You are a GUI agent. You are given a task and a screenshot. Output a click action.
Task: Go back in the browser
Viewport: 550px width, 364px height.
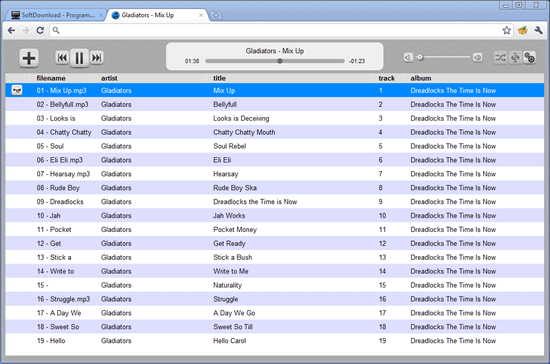pos(11,31)
